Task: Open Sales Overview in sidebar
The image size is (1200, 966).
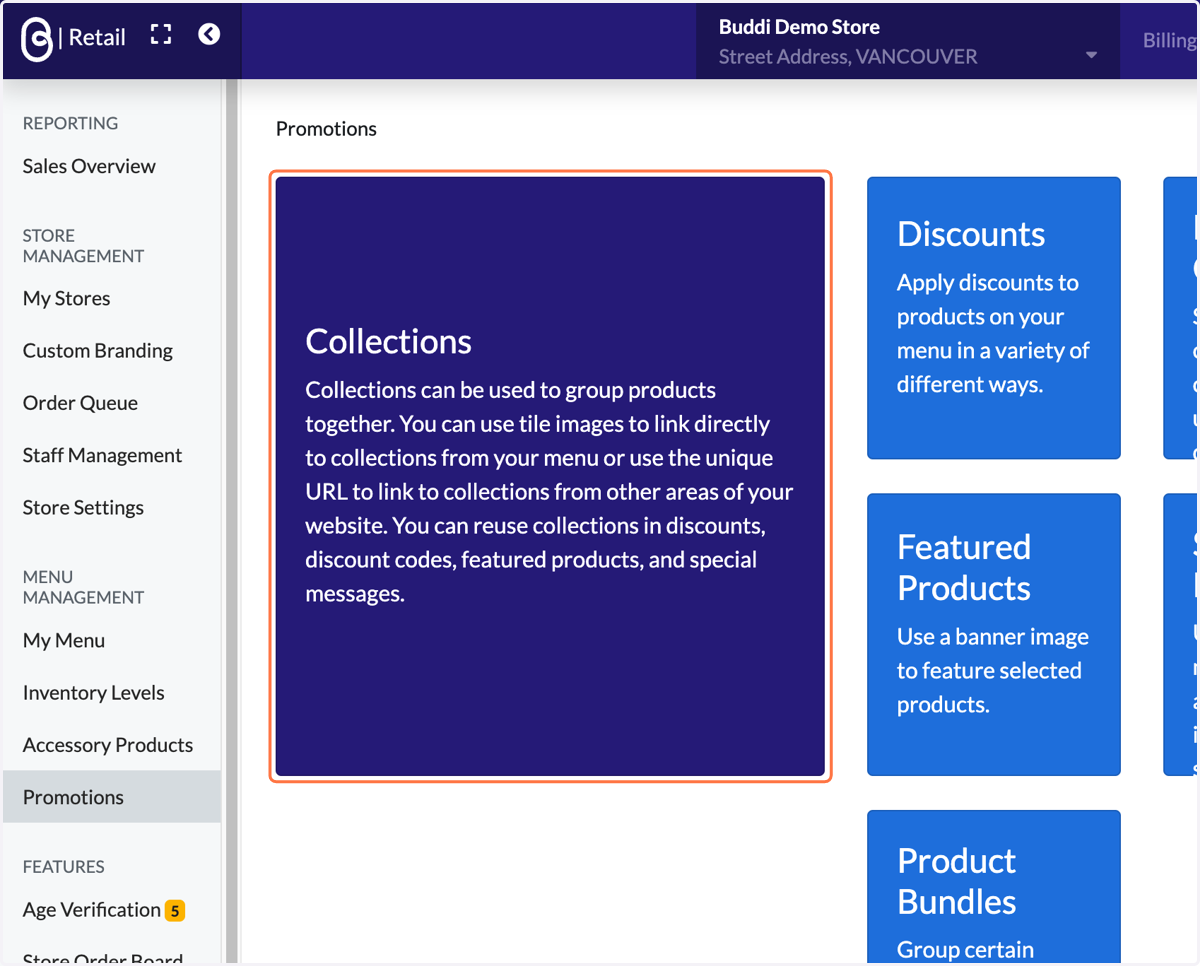Action: point(89,166)
